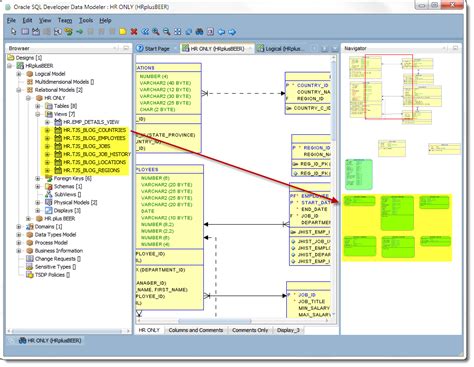Select the New View tool
The height and width of the screenshot is (367, 474).
click(x=36, y=32)
